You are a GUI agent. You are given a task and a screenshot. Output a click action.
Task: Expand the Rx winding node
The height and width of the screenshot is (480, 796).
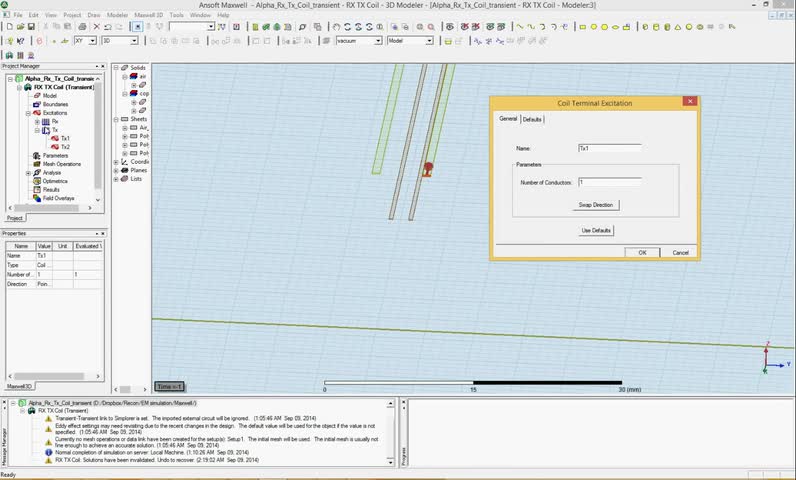[37, 121]
